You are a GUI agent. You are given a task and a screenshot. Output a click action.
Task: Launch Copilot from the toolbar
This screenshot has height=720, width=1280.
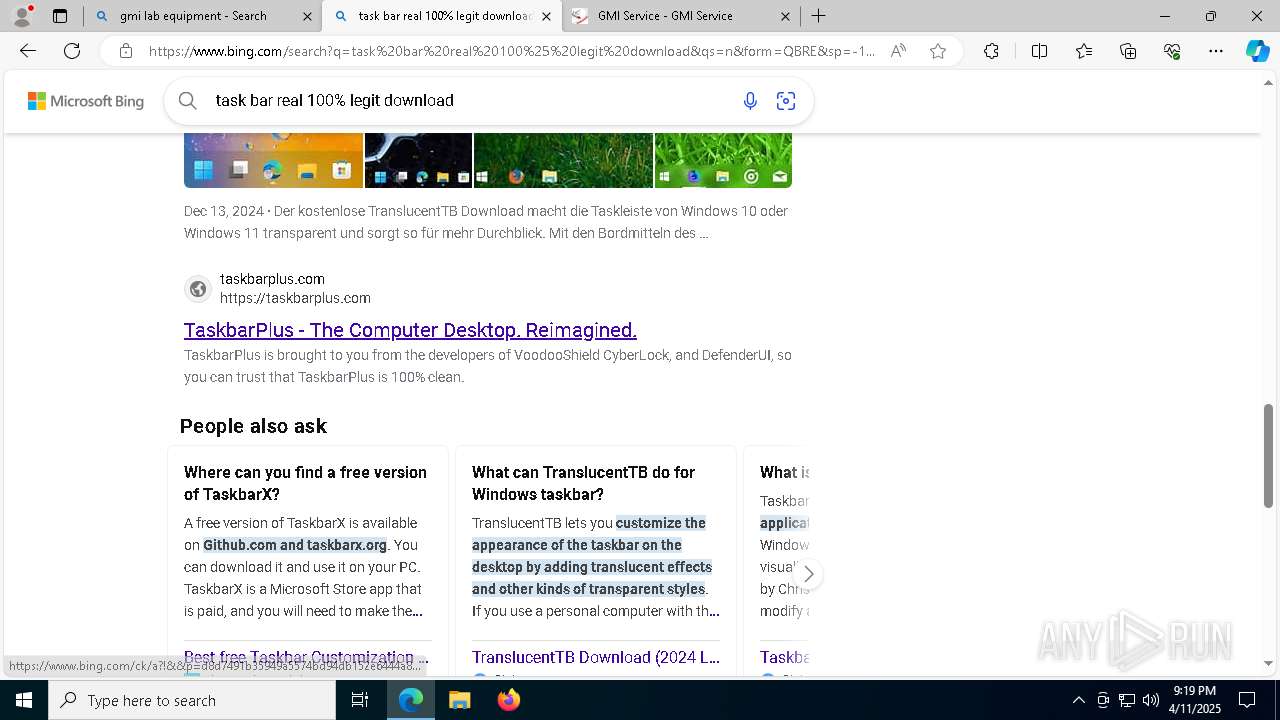[1257, 51]
